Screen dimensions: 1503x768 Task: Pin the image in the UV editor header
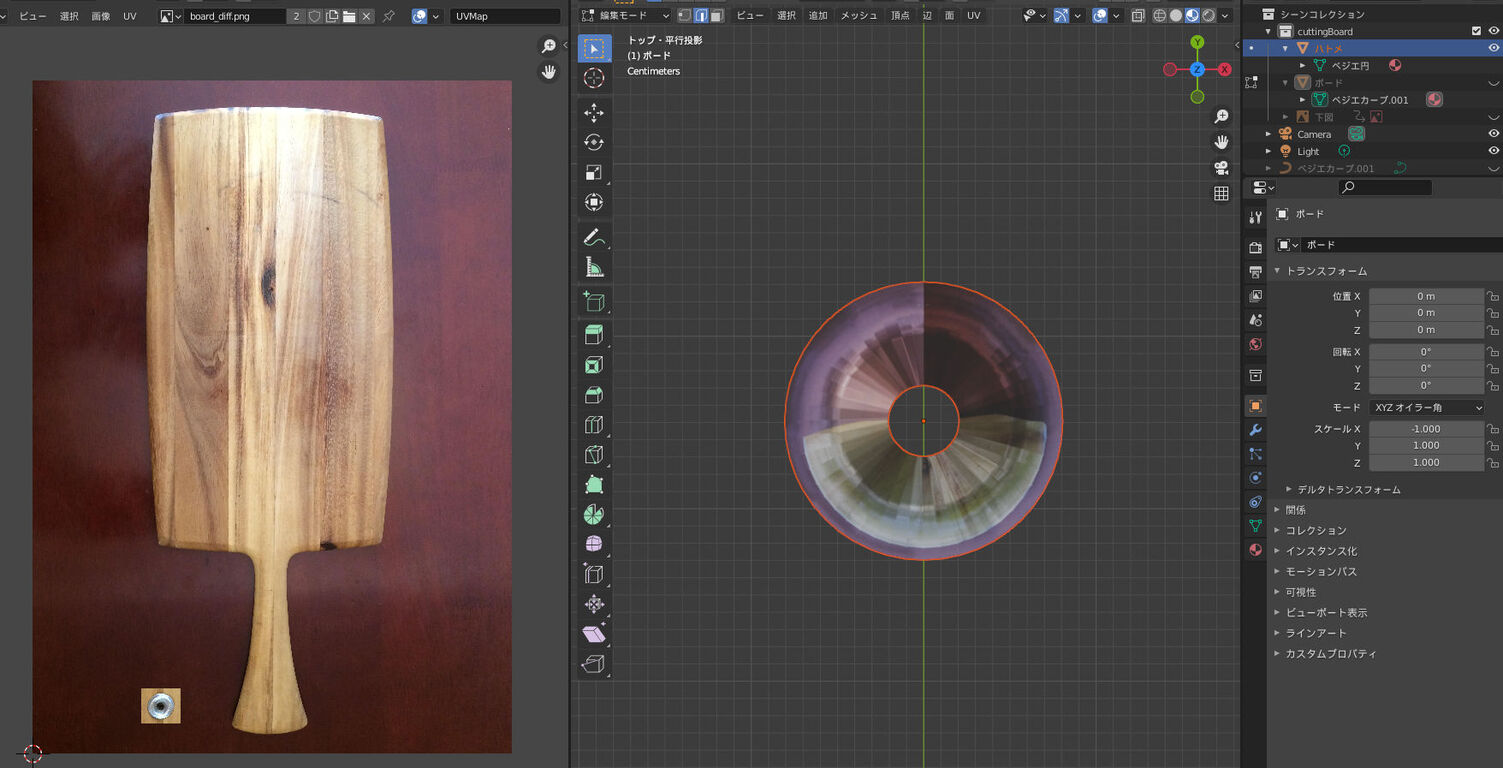388,16
